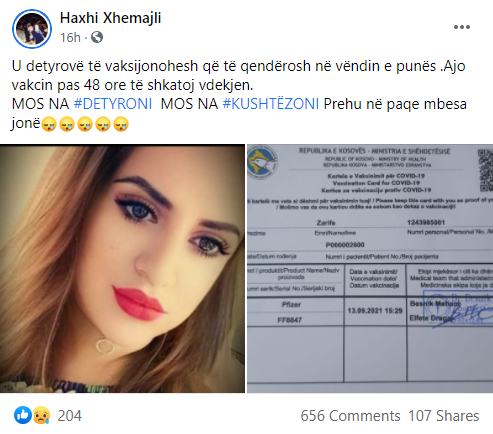Open the three-dot post options menu
The height and width of the screenshot is (434, 493).
click(x=462, y=27)
